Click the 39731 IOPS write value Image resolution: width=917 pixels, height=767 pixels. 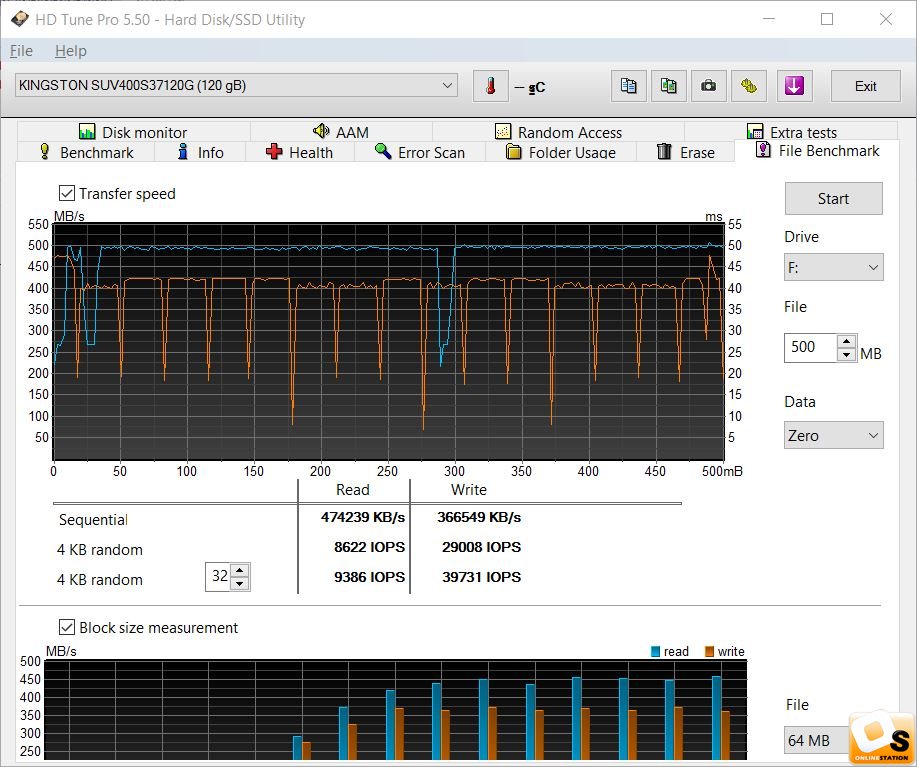481,576
